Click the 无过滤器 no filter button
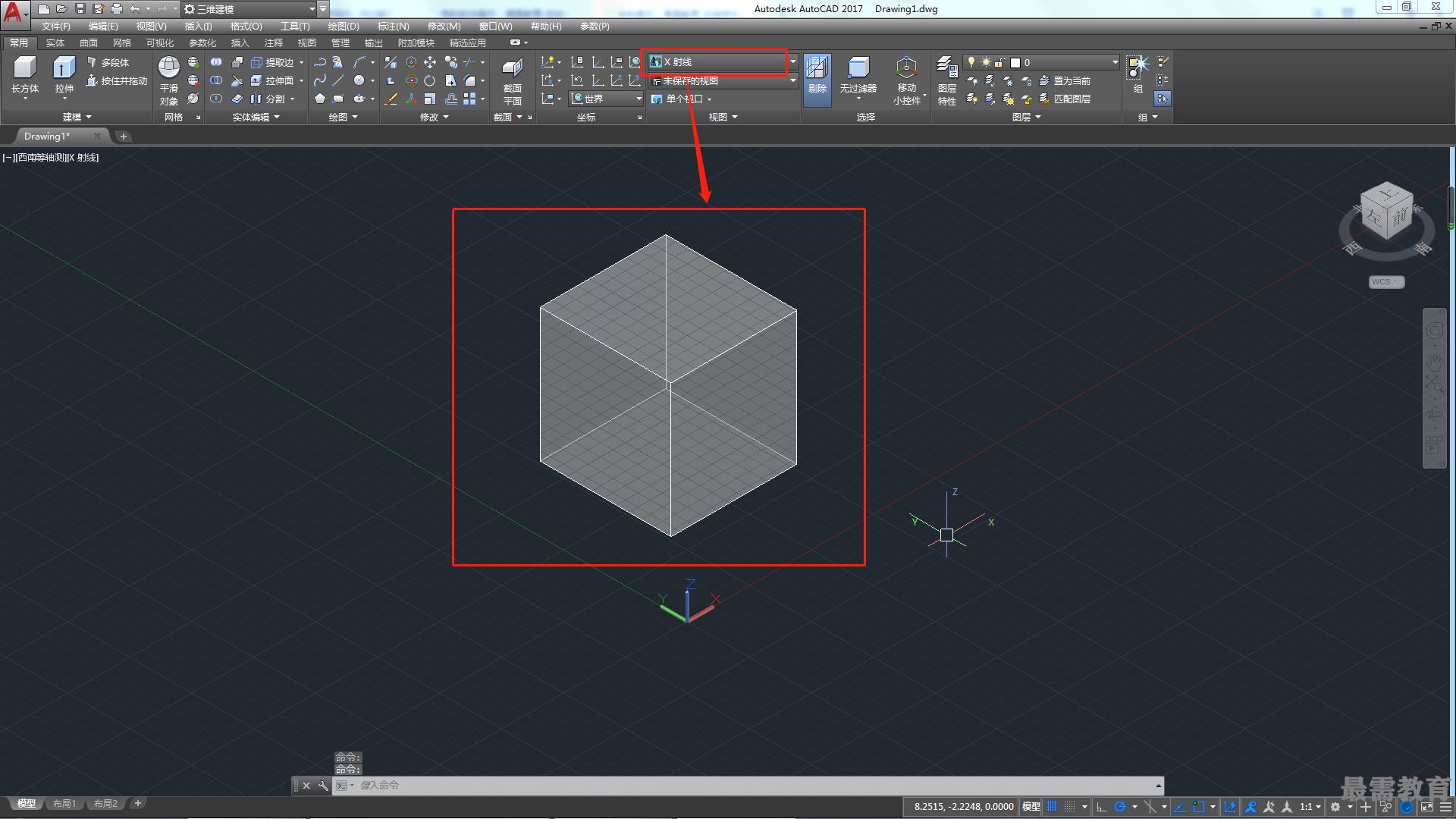 coord(858,75)
